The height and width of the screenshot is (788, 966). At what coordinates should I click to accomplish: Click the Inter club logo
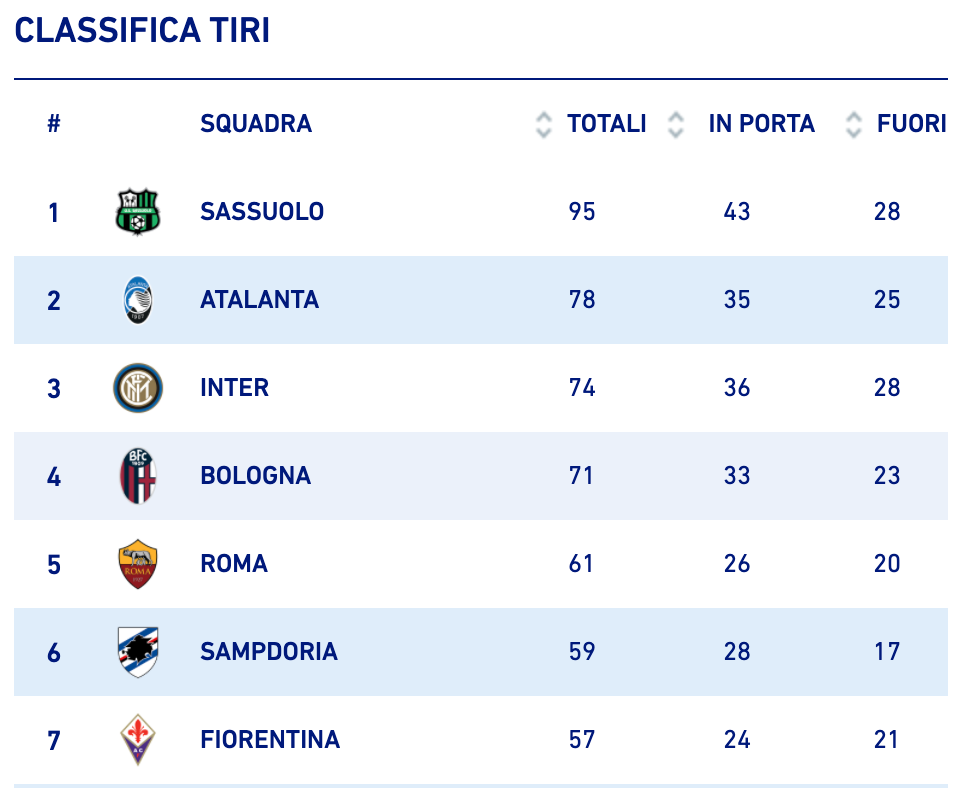click(138, 388)
